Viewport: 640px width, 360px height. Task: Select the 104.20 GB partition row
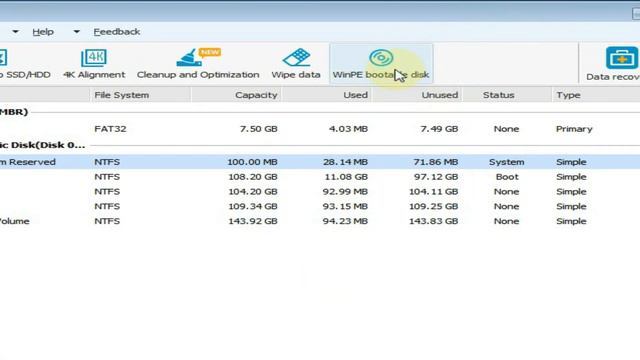[x=320, y=191]
